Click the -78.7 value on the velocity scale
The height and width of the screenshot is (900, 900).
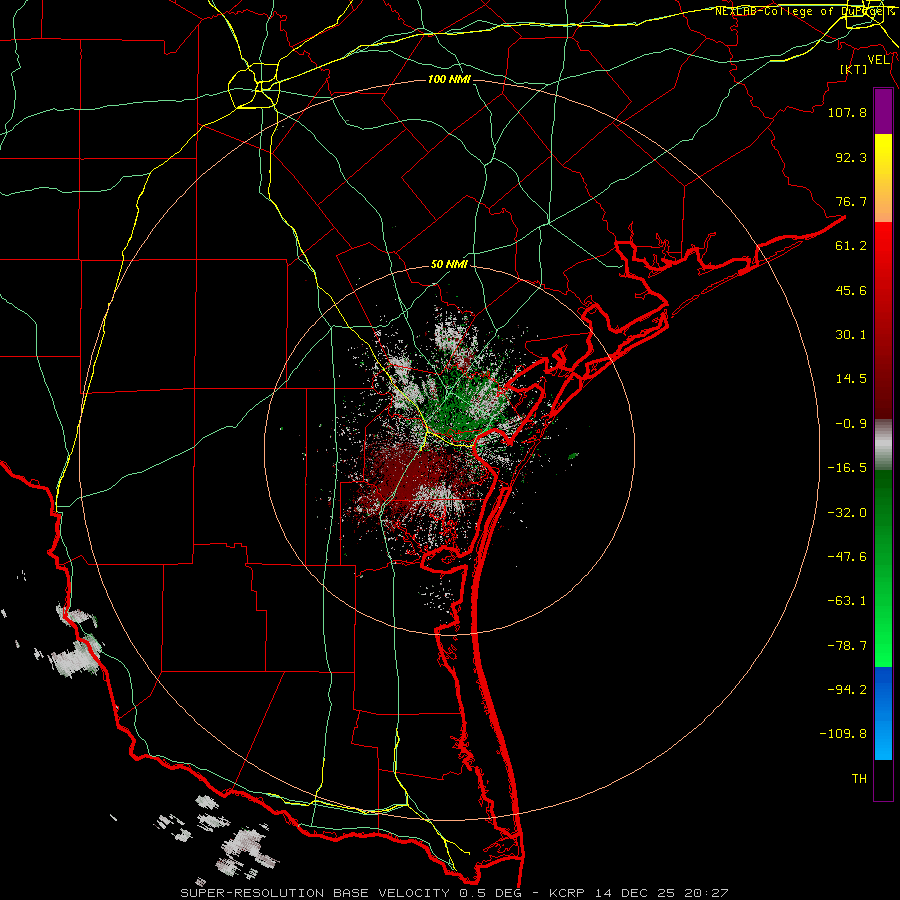847,646
